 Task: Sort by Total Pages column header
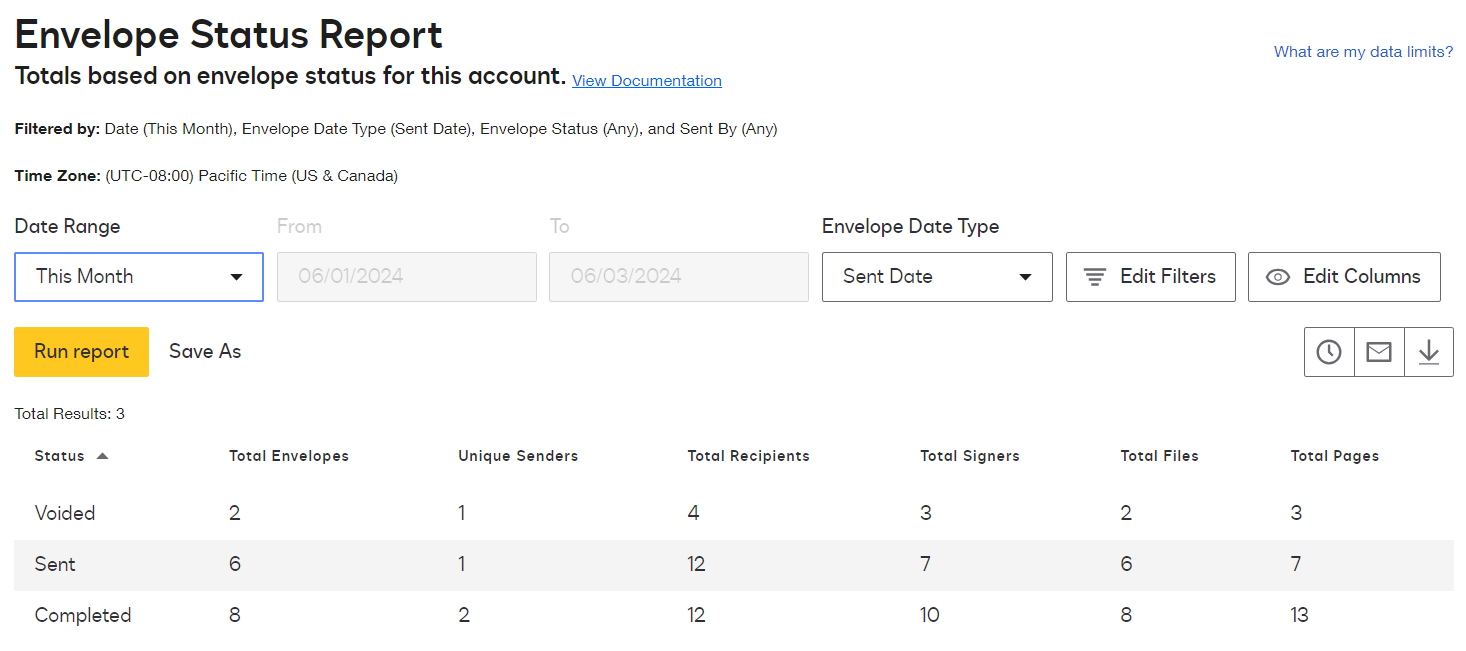1334,456
